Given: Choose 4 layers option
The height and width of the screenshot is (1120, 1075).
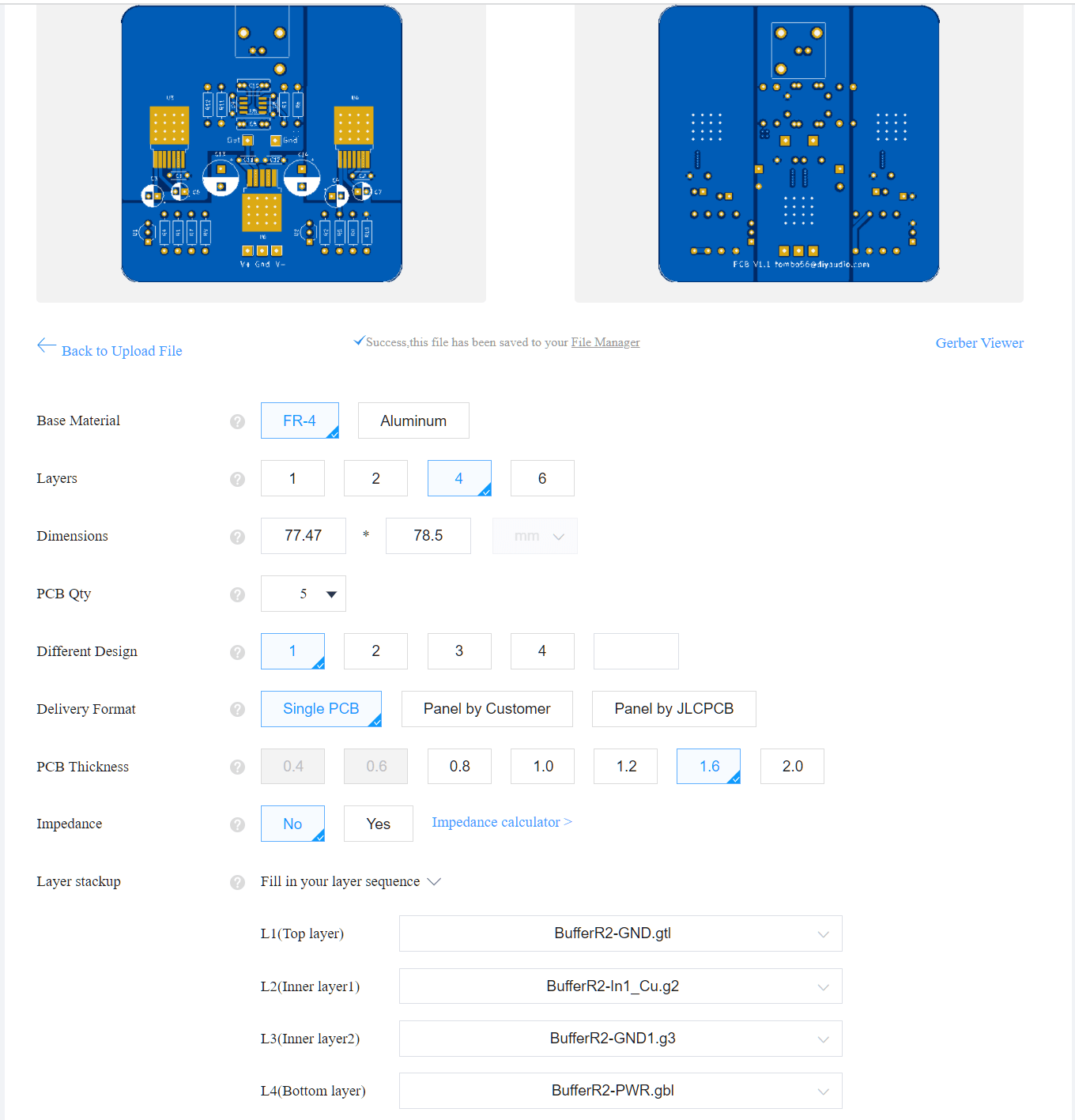Looking at the screenshot, I should coord(459,478).
